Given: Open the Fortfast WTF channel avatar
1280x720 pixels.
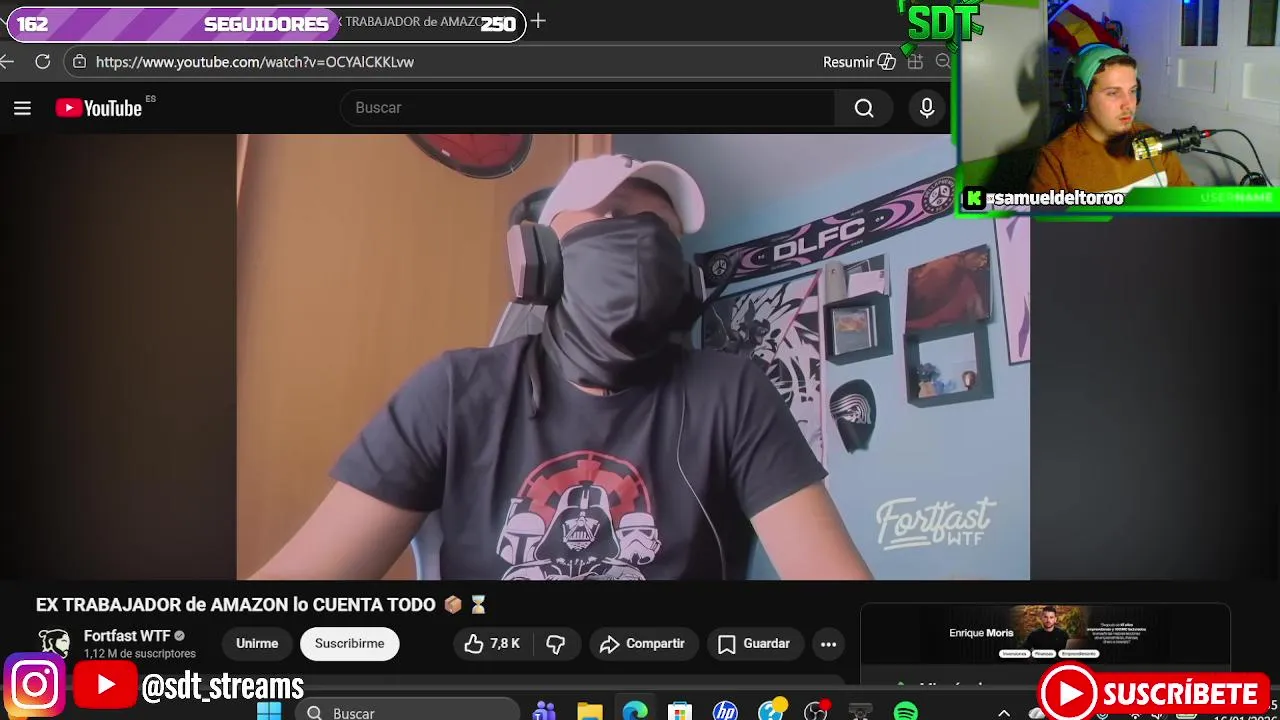Looking at the screenshot, I should tap(54, 644).
